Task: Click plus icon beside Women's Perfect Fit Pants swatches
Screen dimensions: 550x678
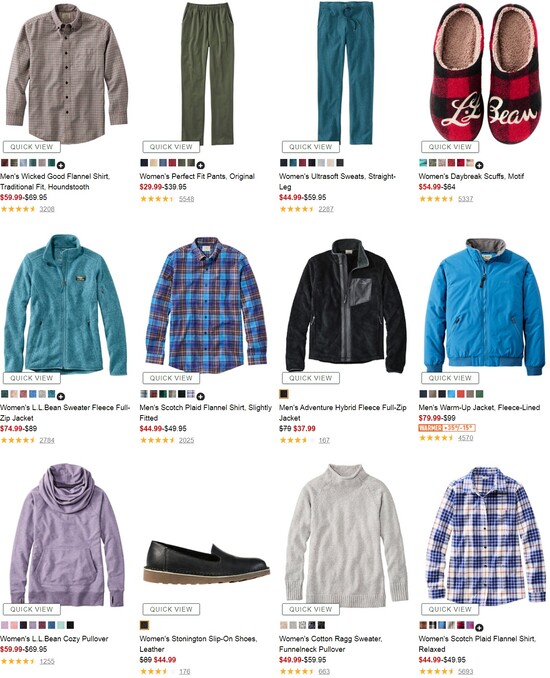Action: pos(201,165)
